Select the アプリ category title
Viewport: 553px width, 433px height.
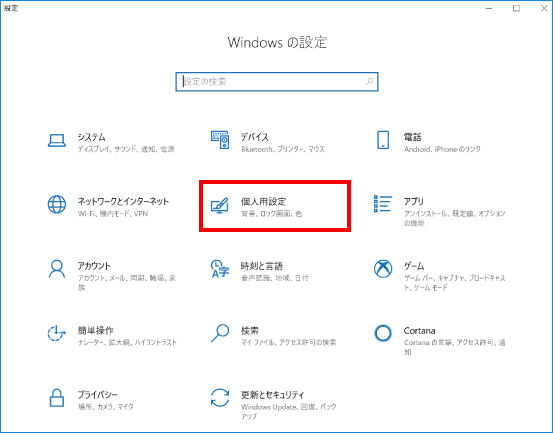414,201
